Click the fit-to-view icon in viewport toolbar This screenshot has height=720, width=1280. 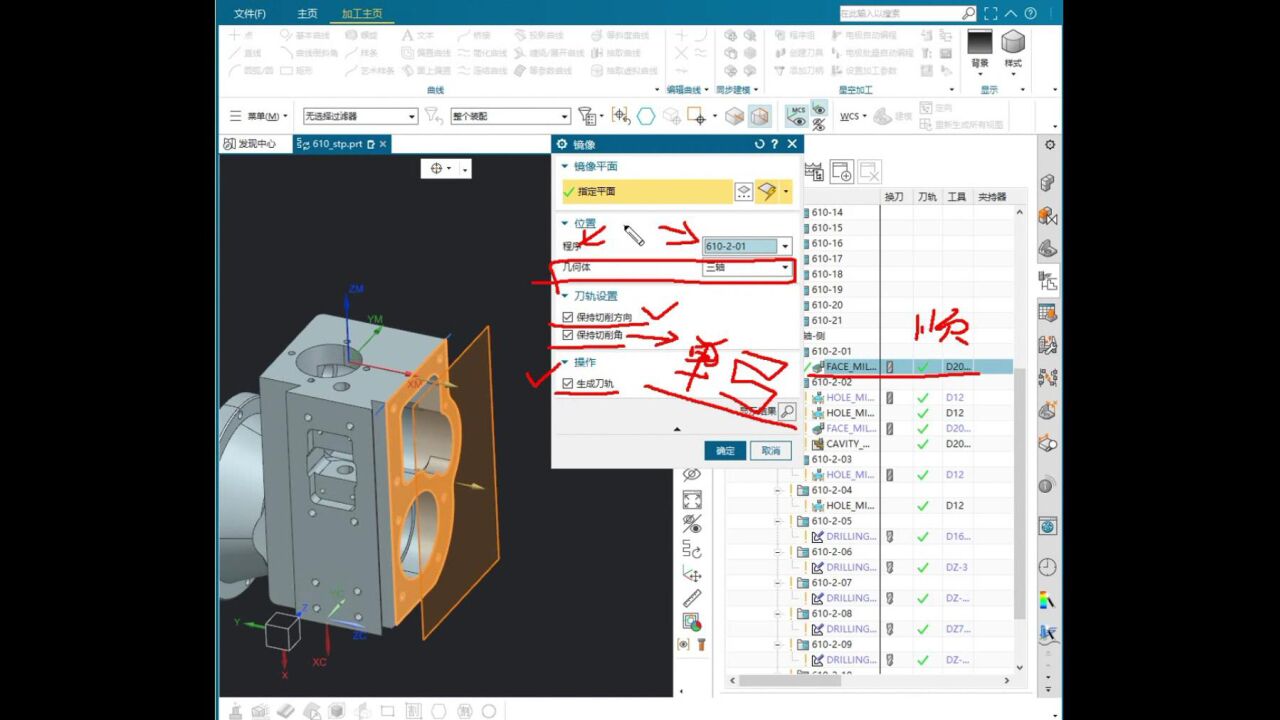tap(691, 499)
